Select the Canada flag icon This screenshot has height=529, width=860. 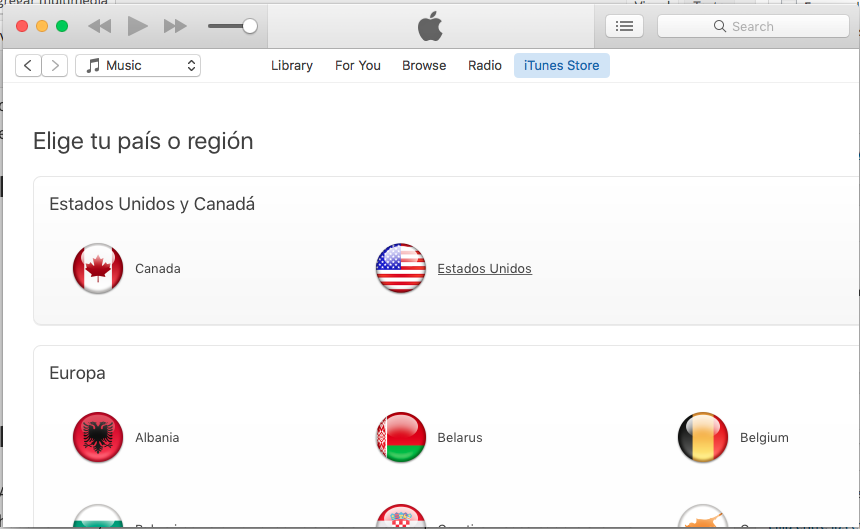pos(98,269)
